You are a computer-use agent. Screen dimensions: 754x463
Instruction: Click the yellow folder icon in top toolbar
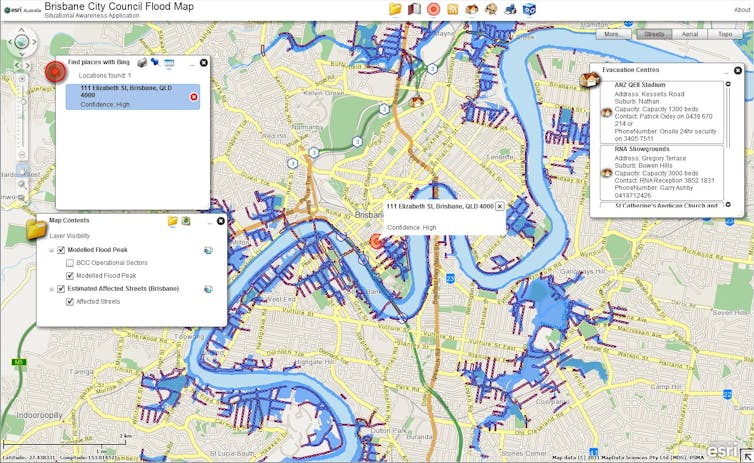(x=396, y=9)
